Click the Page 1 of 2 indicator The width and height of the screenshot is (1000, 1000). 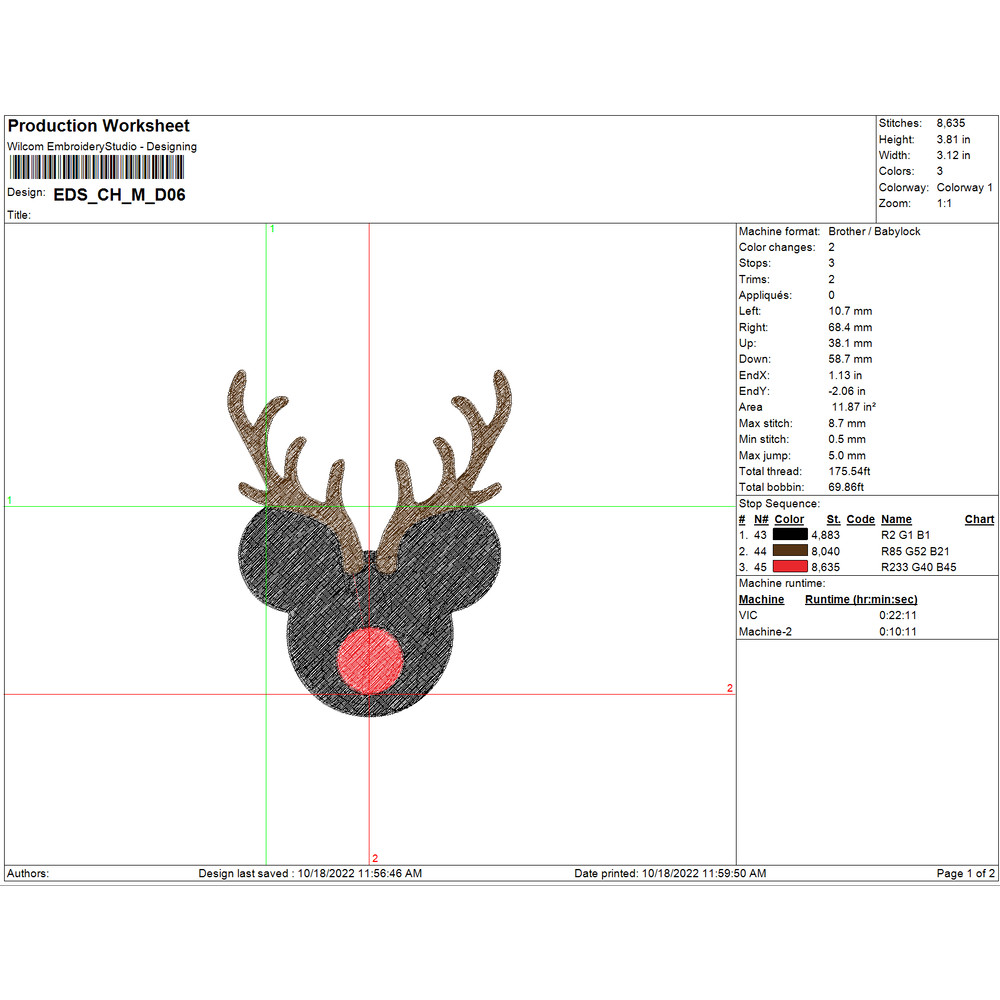(965, 873)
